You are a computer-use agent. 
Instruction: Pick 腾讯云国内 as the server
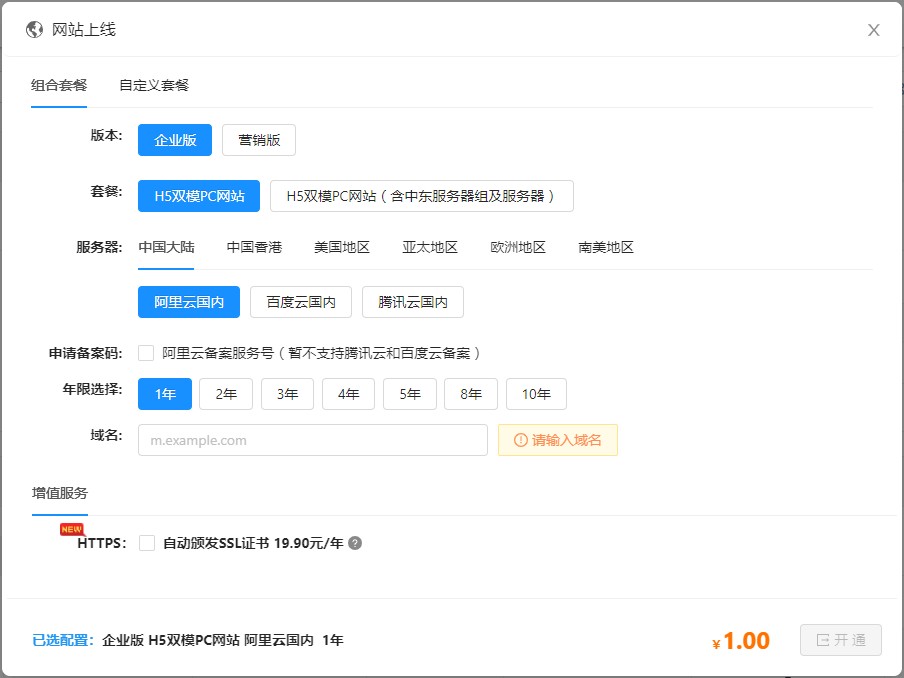412,302
